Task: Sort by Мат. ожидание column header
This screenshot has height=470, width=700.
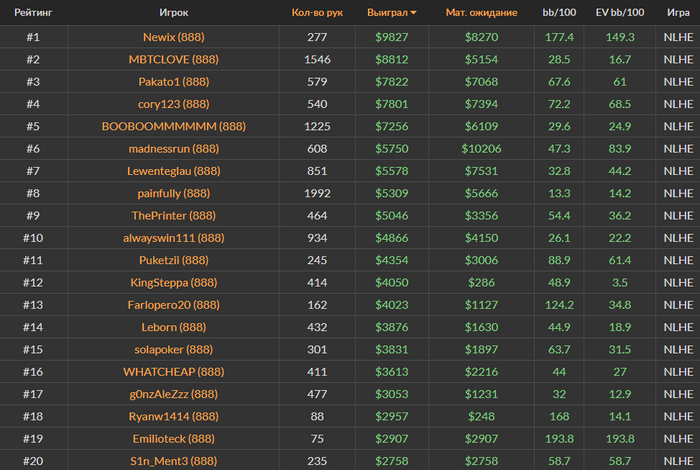Action: 481,12
